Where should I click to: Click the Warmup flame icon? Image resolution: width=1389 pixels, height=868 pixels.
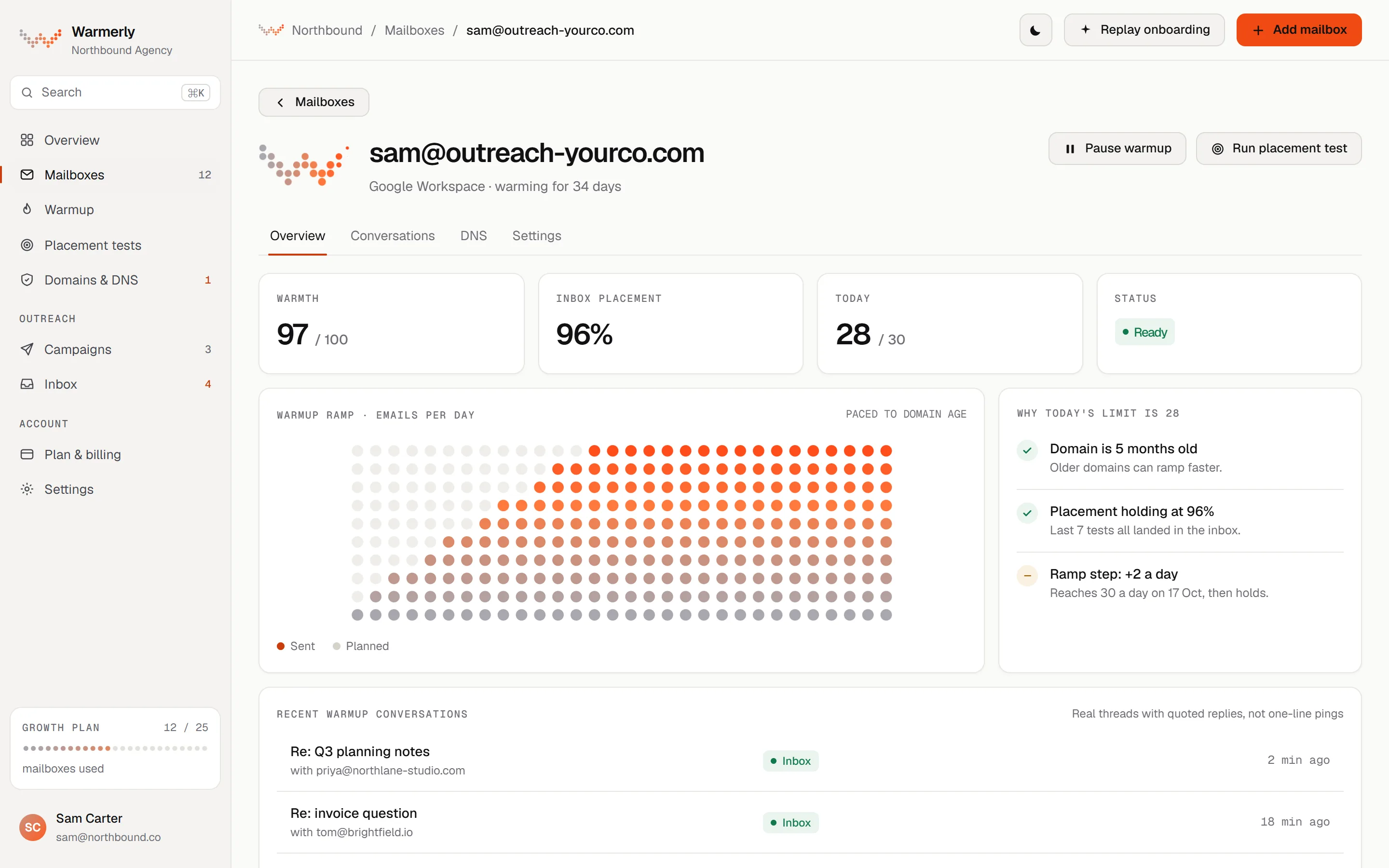[27, 209]
